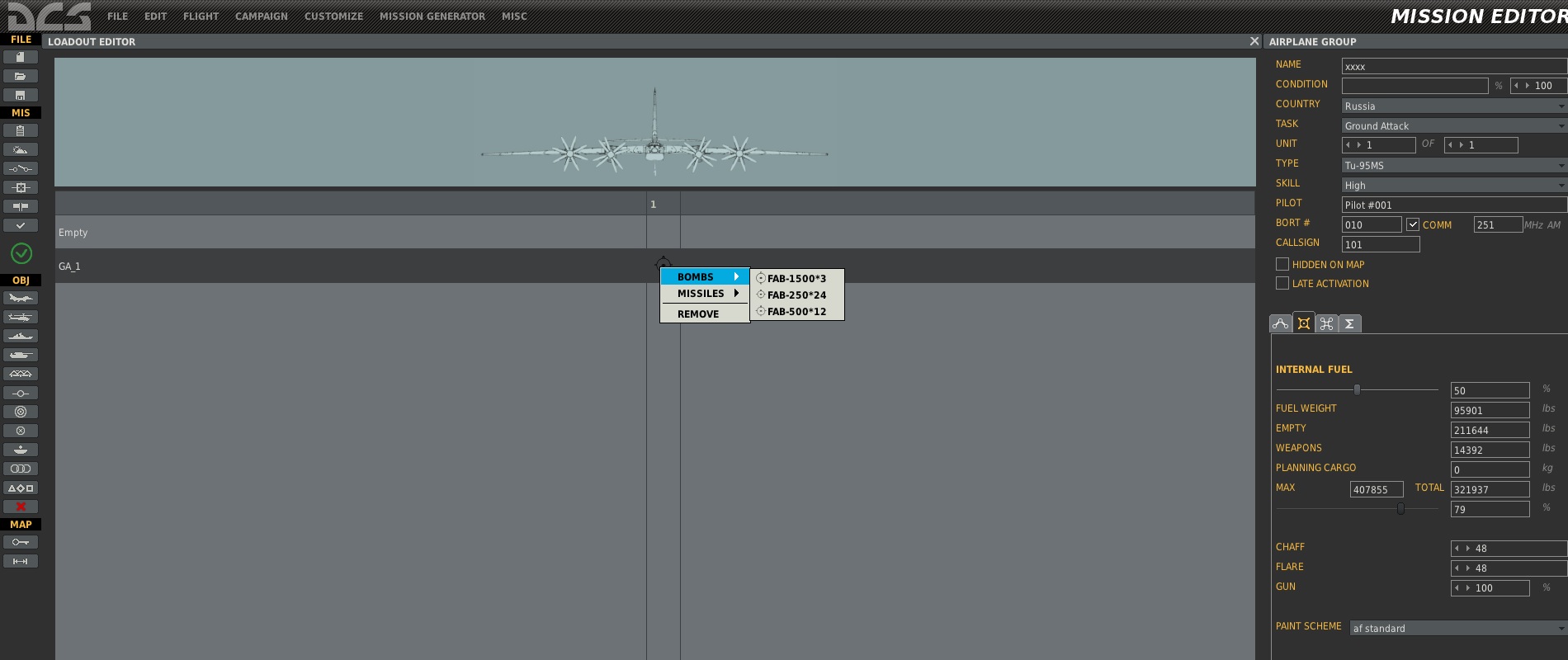Switch to the summary sigma tab
Viewport: 1568px width, 660px height.
[1350, 323]
